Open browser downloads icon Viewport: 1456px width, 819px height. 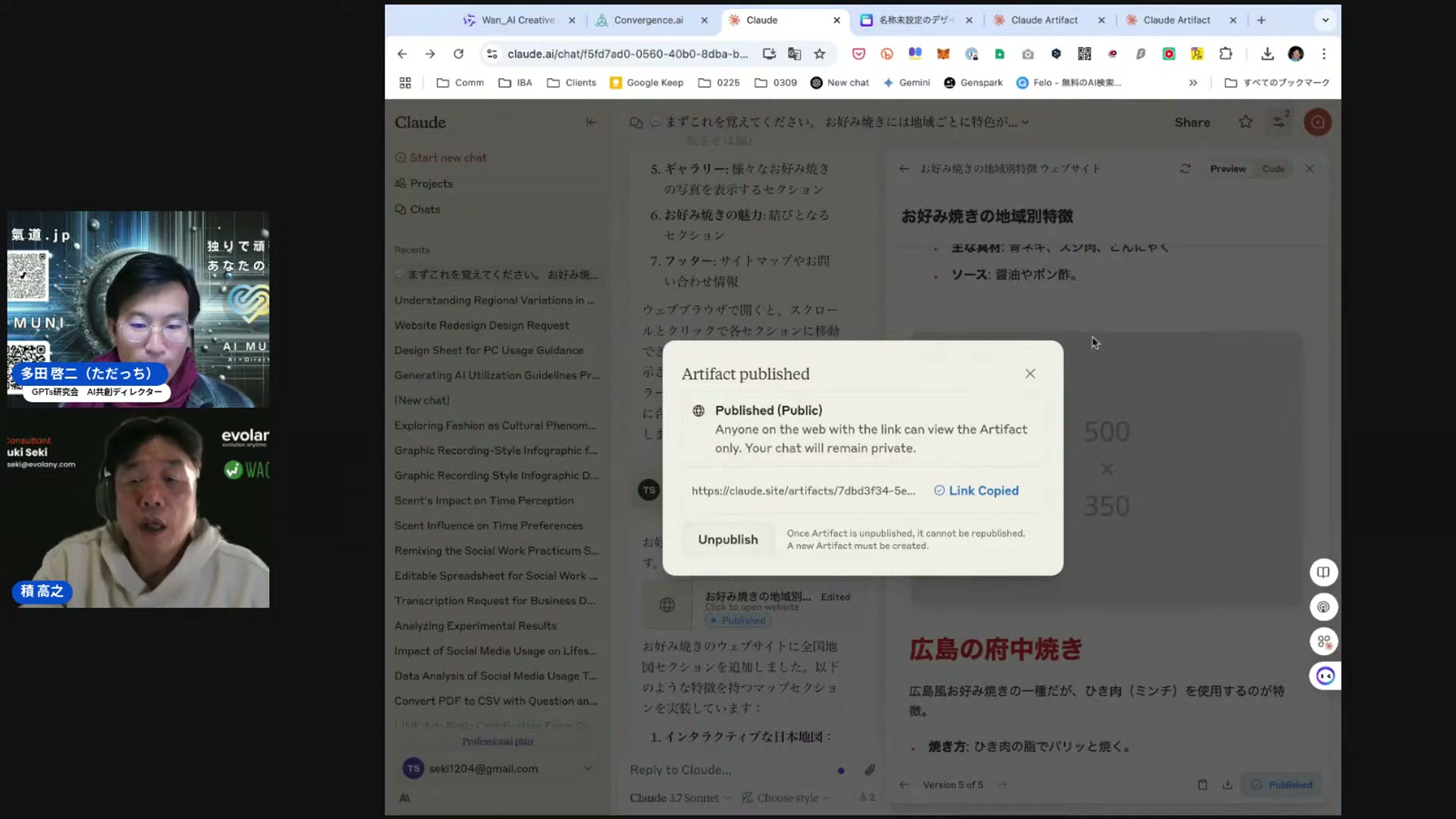pyautogui.click(x=1267, y=54)
